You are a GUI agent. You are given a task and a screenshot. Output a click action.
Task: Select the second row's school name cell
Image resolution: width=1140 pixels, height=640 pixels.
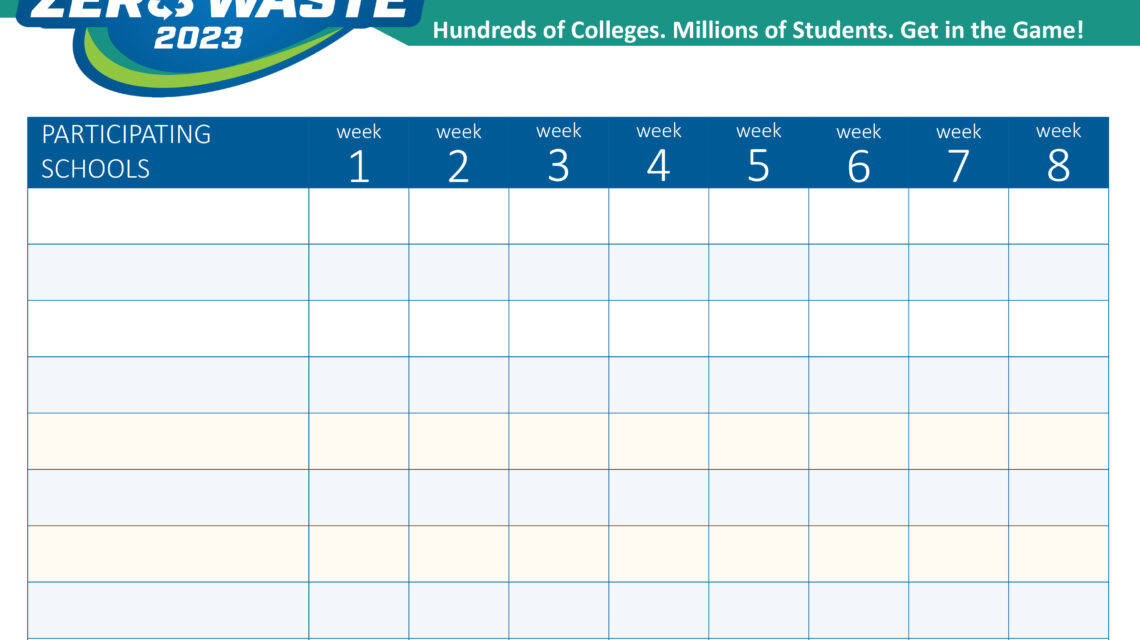pyautogui.click(x=167, y=272)
